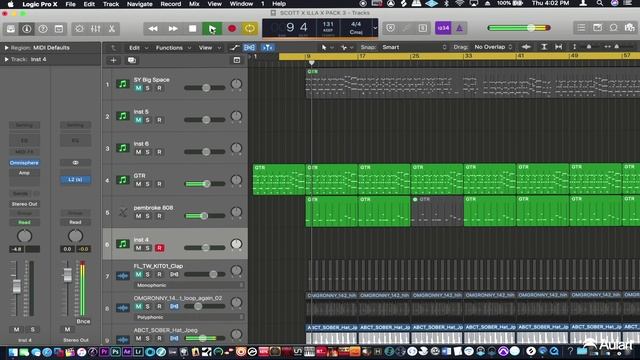Open Smart Controls button

(79, 29)
